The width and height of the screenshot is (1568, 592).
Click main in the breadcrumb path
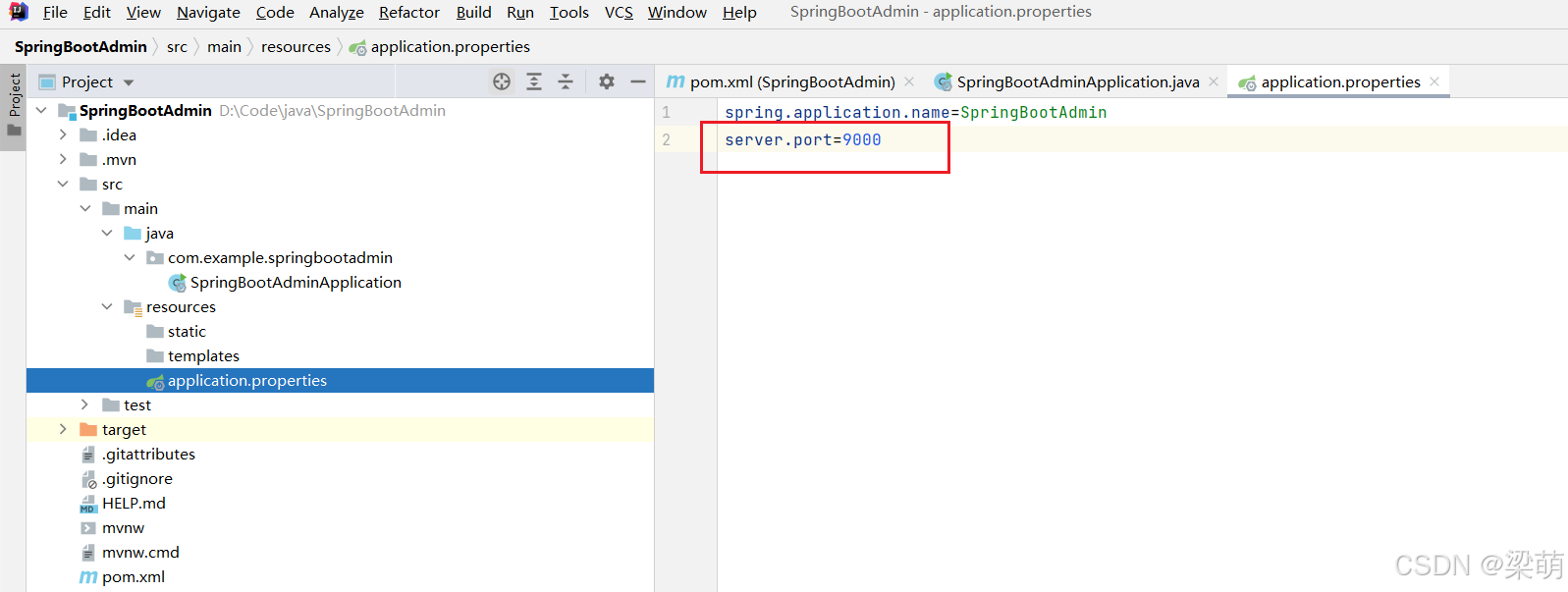[x=224, y=47]
